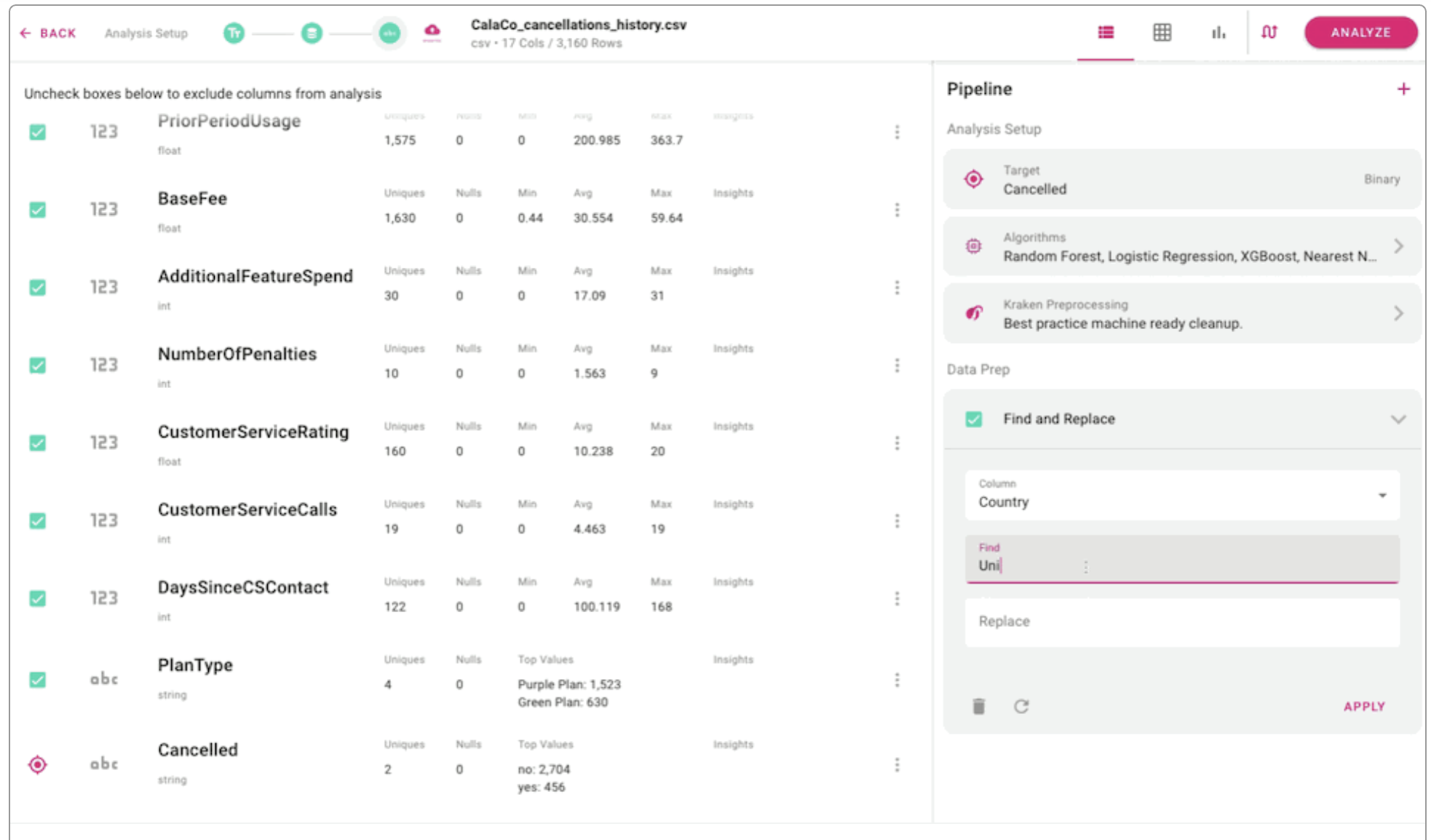Collapse the Find and Replace section
Viewport: 1431px width, 840px height.
coord(1398,419)
